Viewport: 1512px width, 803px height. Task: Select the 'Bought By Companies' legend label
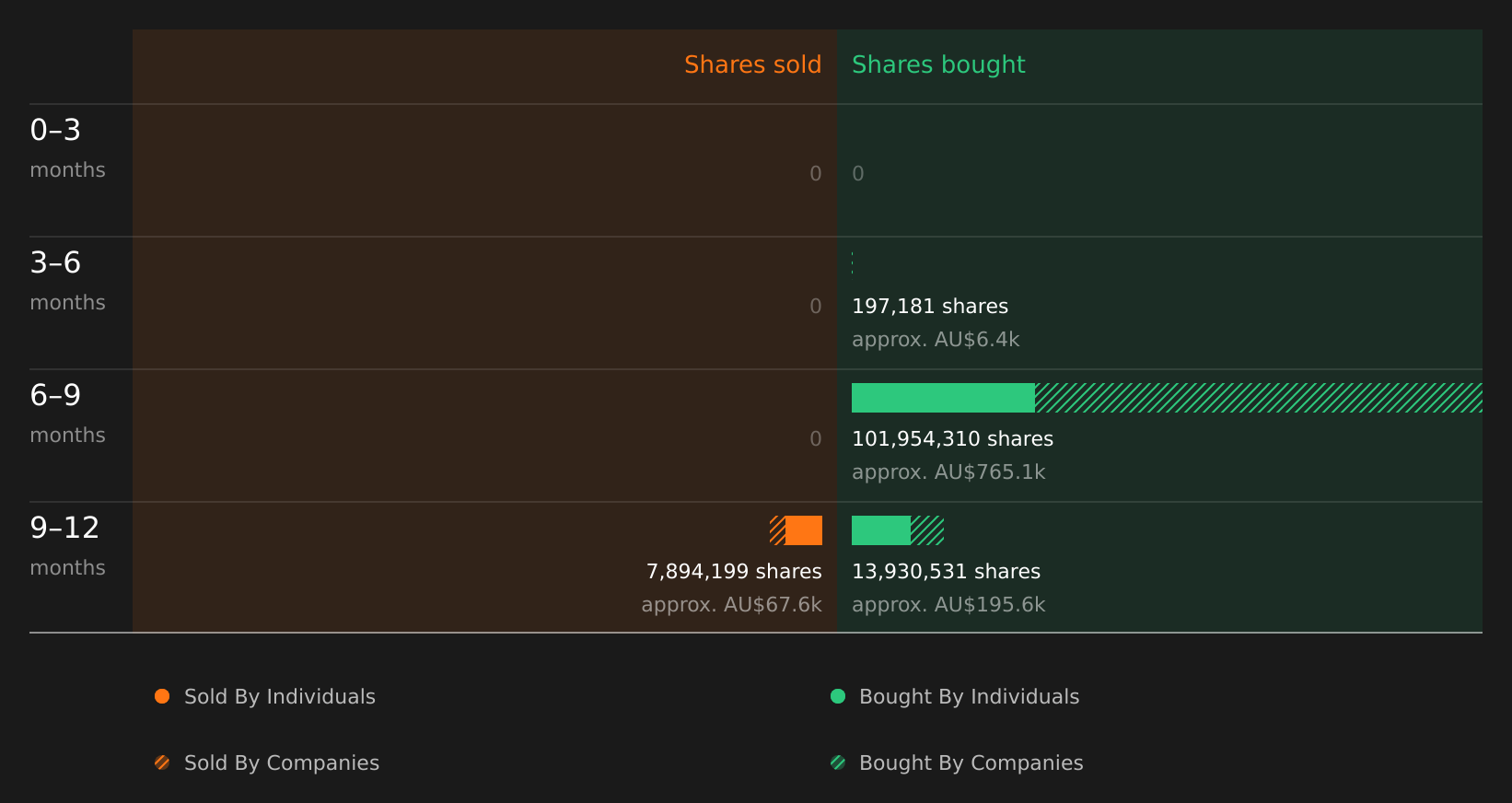tap(971, 763)
